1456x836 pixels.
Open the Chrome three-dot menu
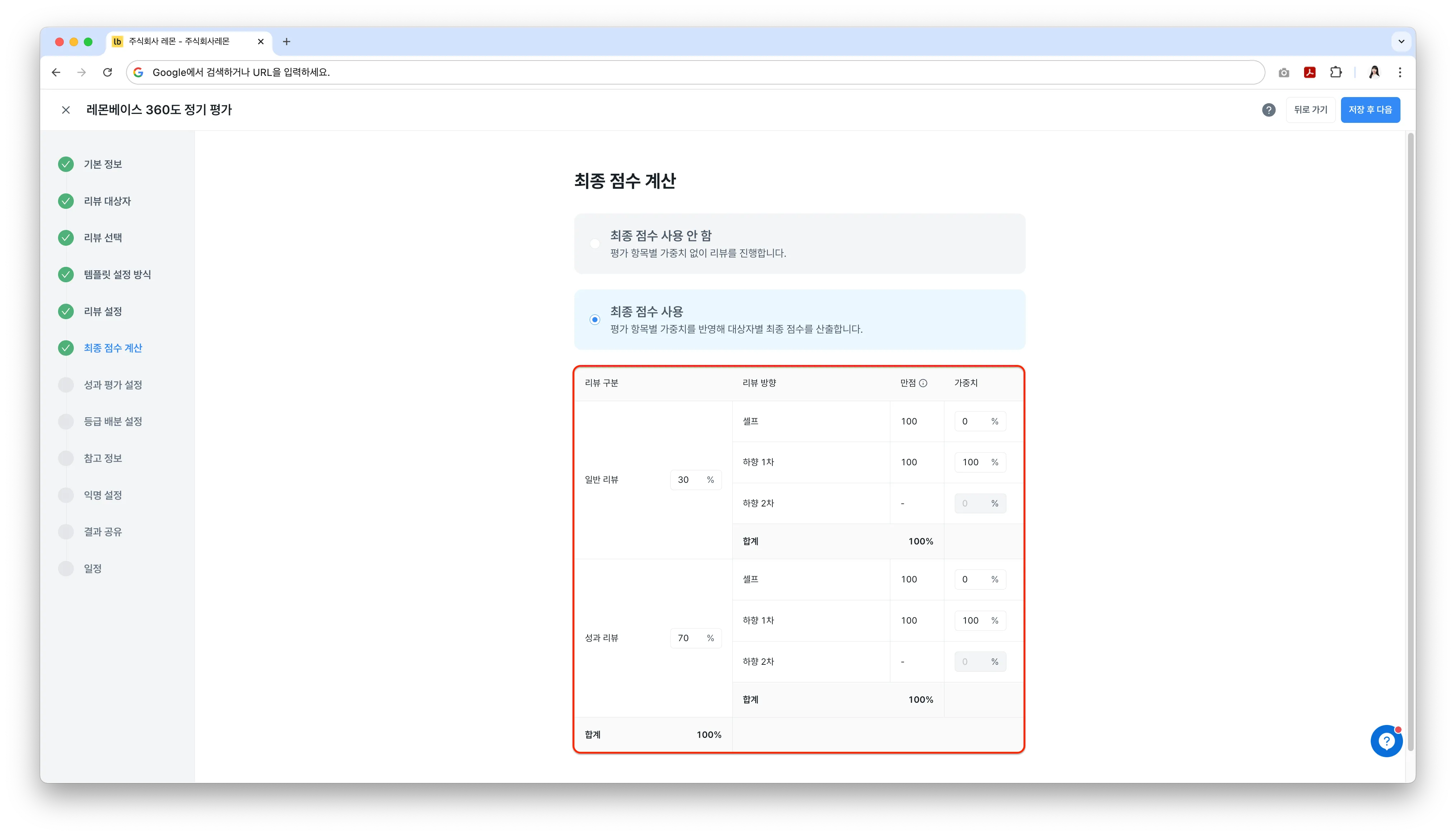point(1400,72)
